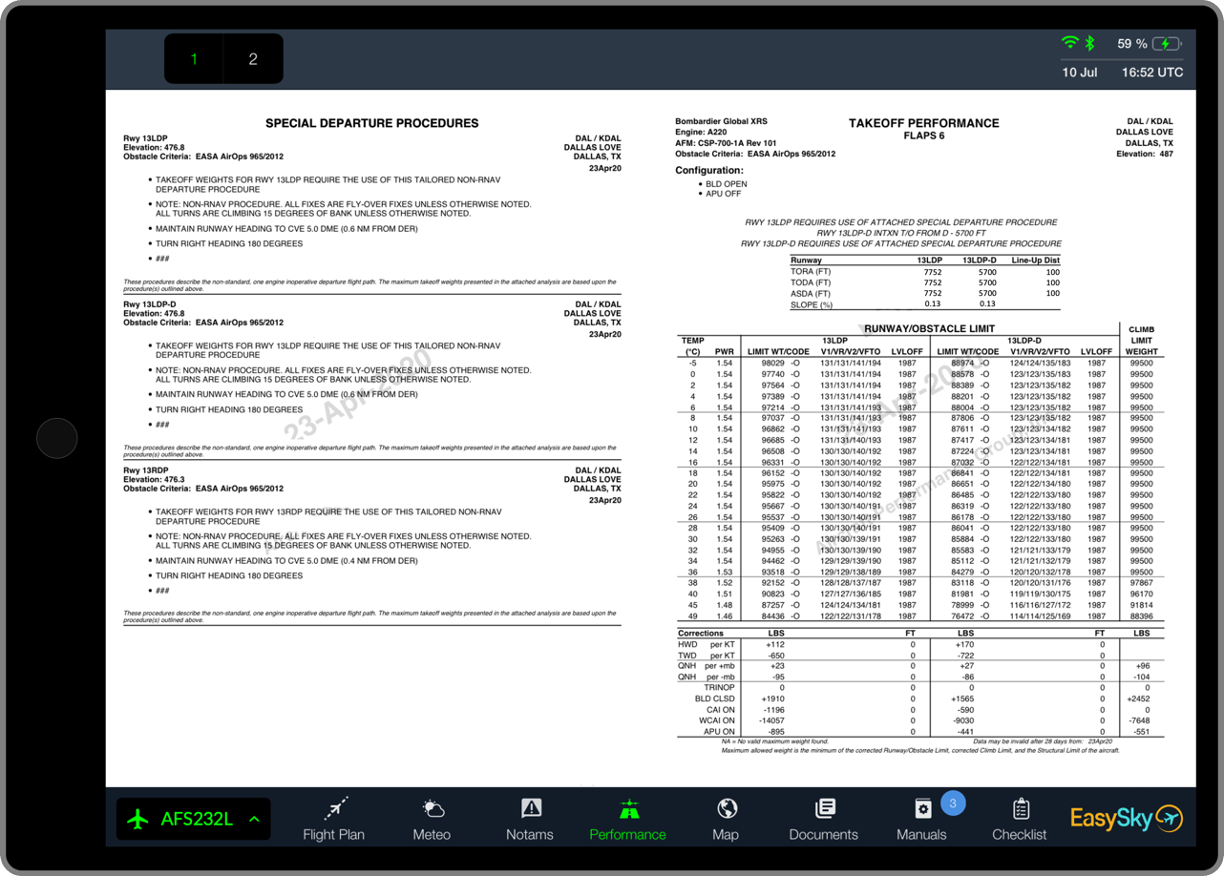Click the WCAI ON correction row label
The image size is (1224, 876).
point(717,720)
